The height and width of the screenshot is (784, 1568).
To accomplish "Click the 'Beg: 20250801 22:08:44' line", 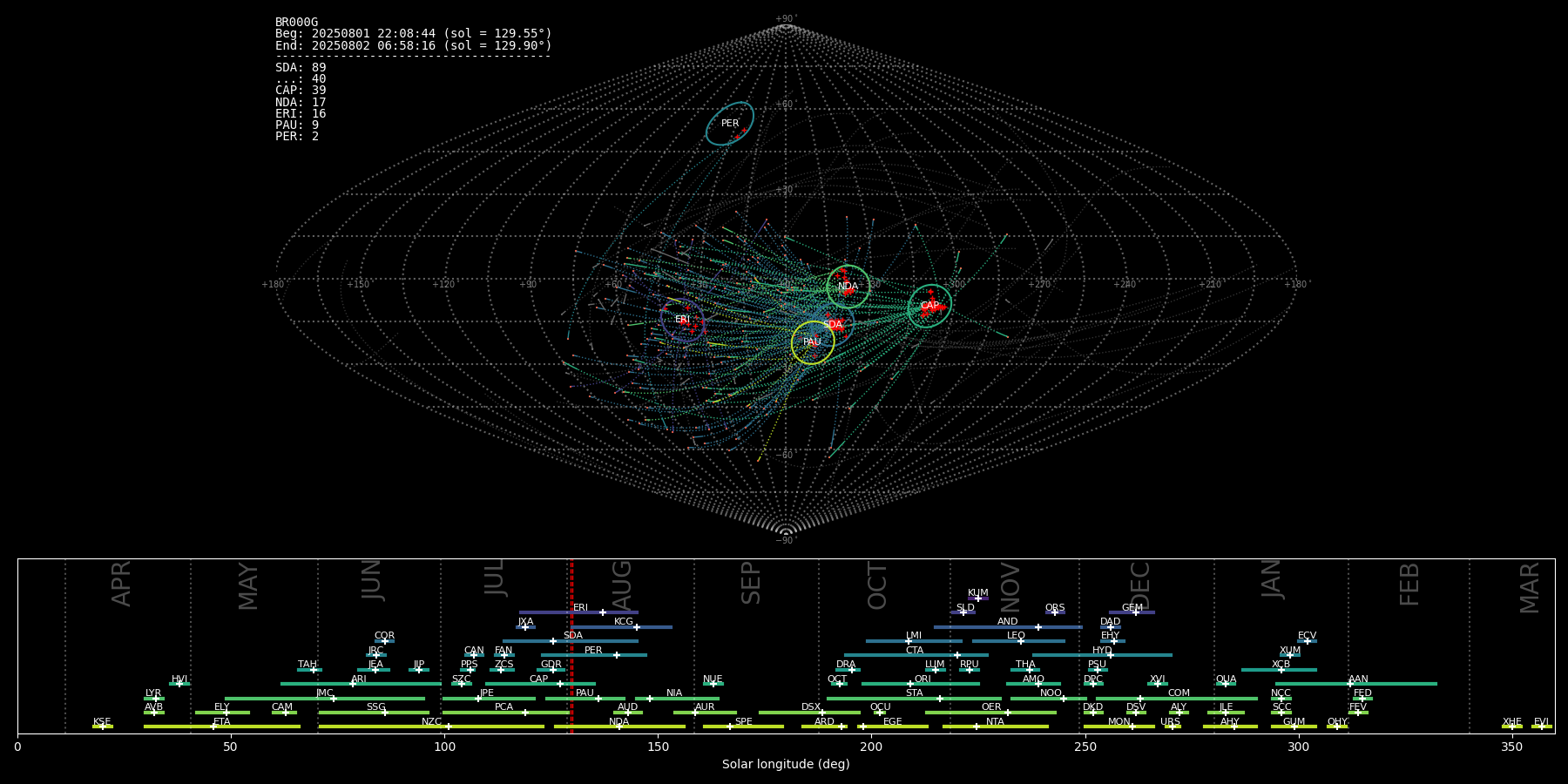I will [414, 34].
